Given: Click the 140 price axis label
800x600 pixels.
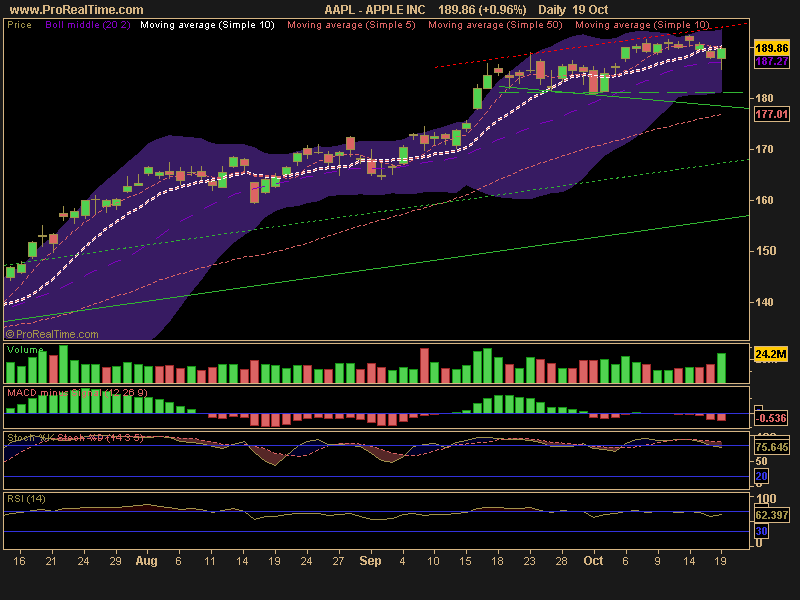Looking at the screenshot, I should click(764, 302).
